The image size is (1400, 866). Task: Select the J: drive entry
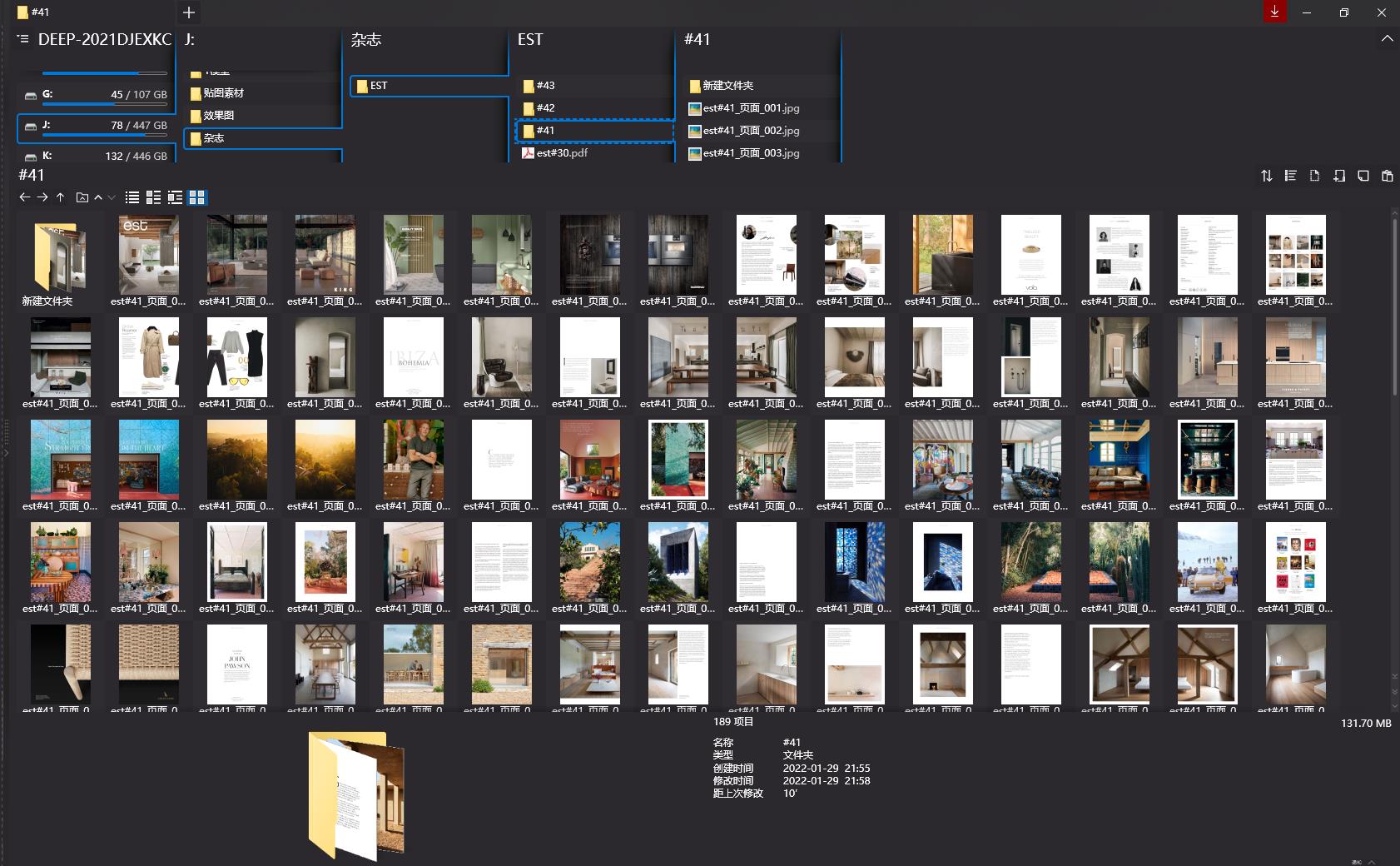pyautogui.click(x=96, y=126)
